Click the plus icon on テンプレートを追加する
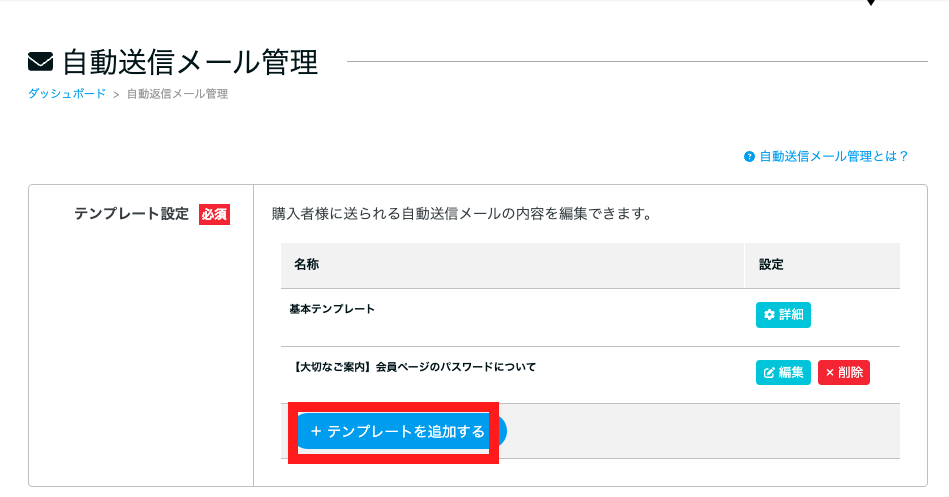The height and width of the screenshot is (497, 949). (x=315, y=431)
